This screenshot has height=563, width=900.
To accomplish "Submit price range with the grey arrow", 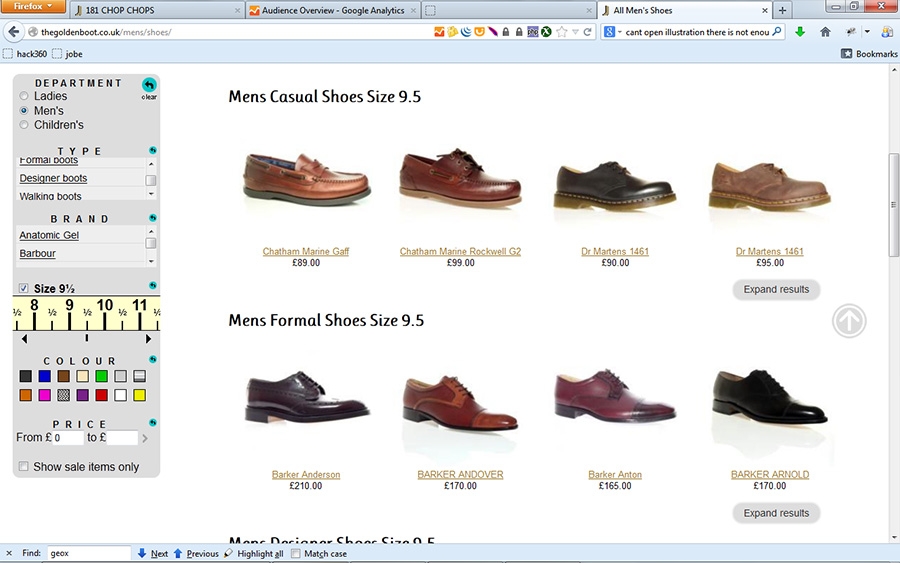I will click(x=145, y=438).
